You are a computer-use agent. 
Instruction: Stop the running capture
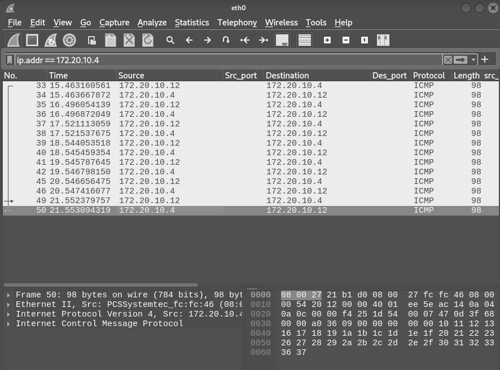32,40
